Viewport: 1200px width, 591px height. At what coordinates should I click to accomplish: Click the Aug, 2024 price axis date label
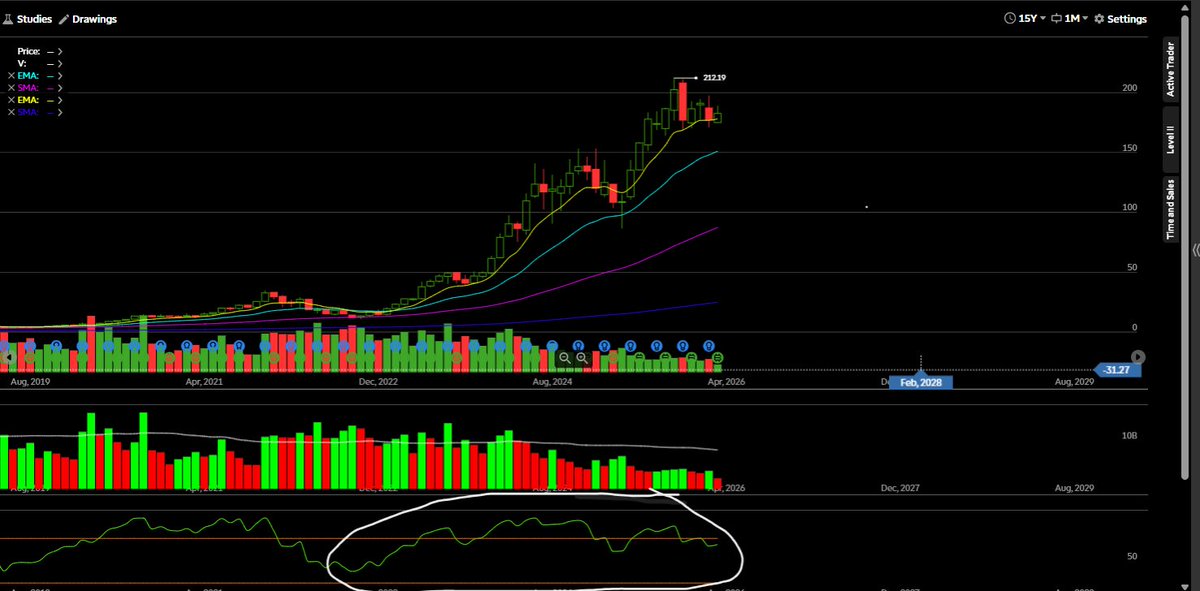552,381
